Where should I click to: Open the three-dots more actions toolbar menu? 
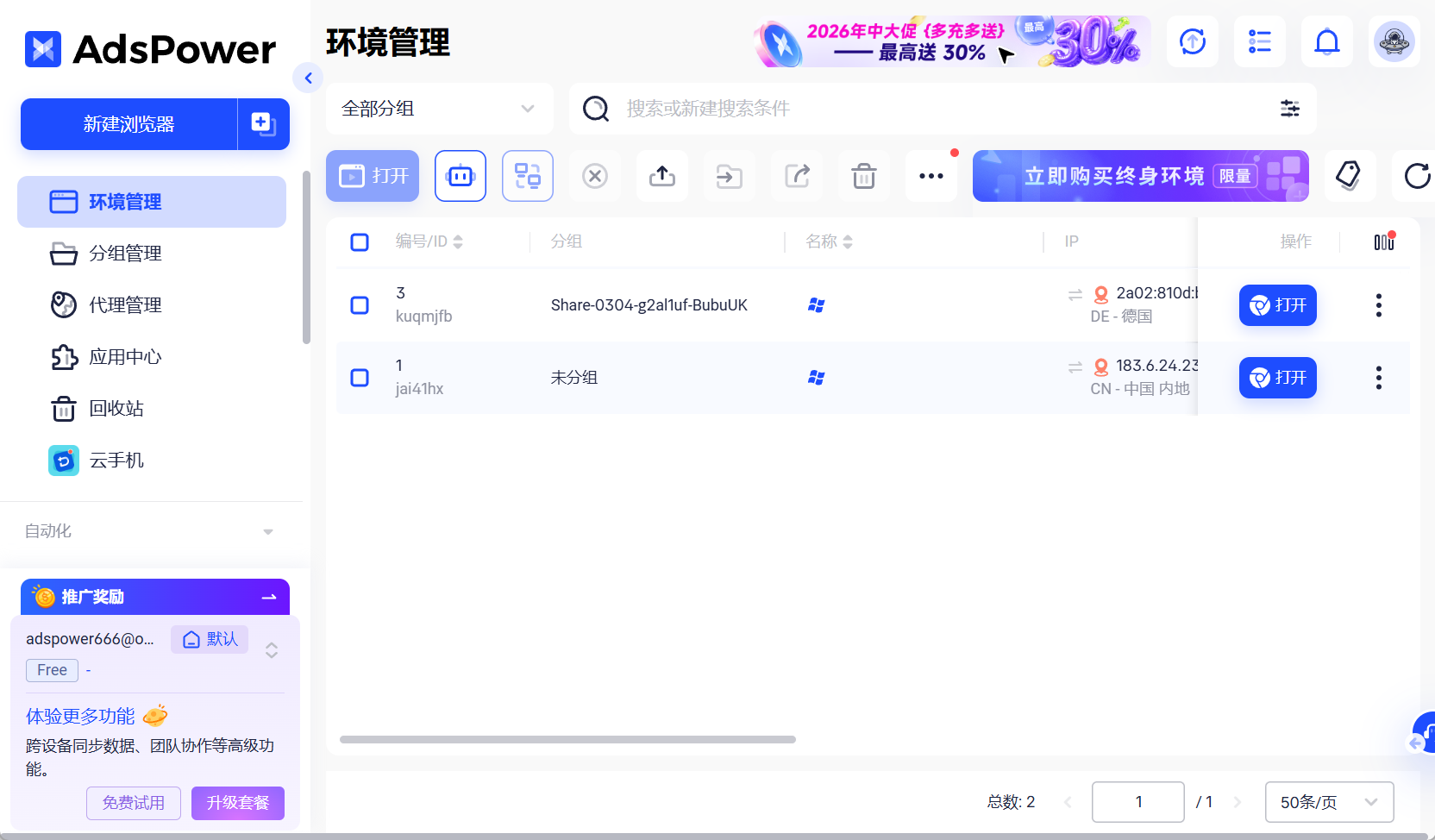[931, 176]
